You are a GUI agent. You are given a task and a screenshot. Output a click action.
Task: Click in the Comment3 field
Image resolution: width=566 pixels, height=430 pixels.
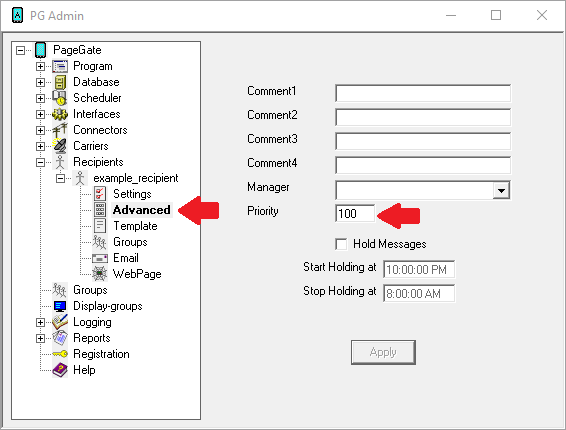click(x=423, y=142)
